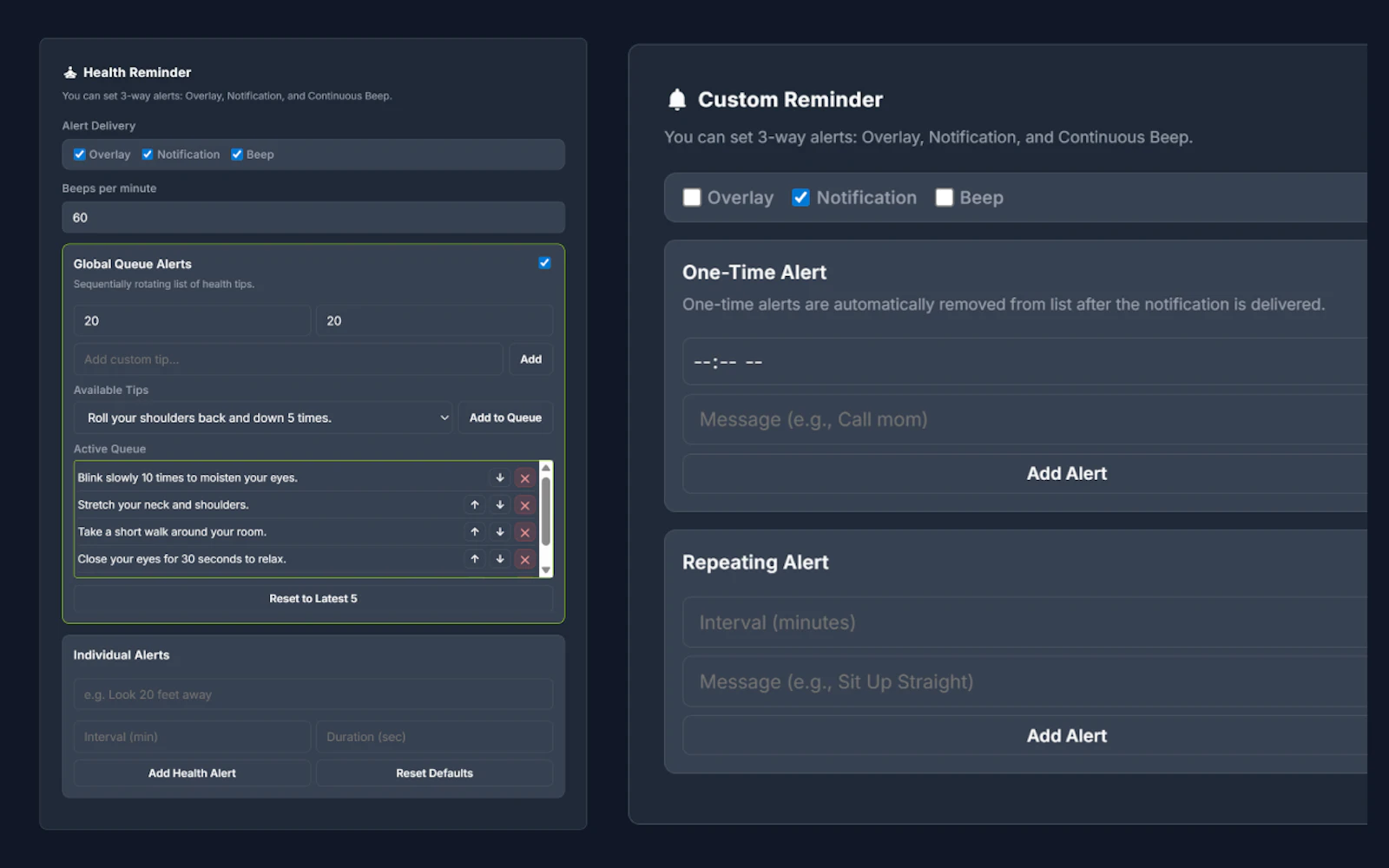Image resolution: width=1389 pixels, height=868 pixels.
Task: Toggle the Global Queue Alerts checkbox
Action: 544,262
